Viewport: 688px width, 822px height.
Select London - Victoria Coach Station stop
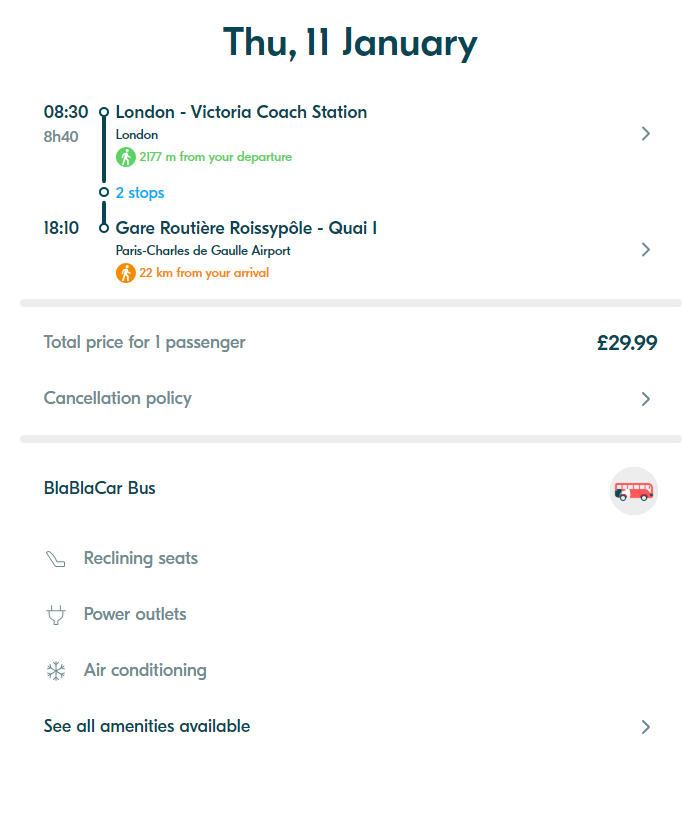(241, 112)
